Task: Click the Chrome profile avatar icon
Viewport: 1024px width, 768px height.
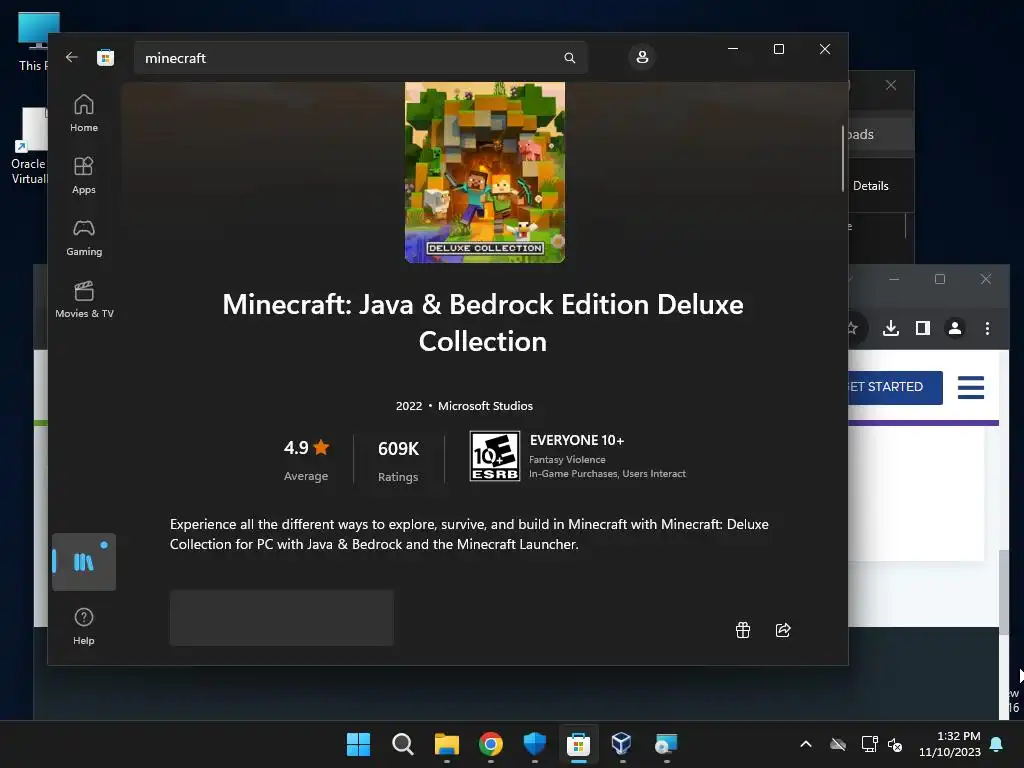Action: pyautogui.click(x=955, y=328)
